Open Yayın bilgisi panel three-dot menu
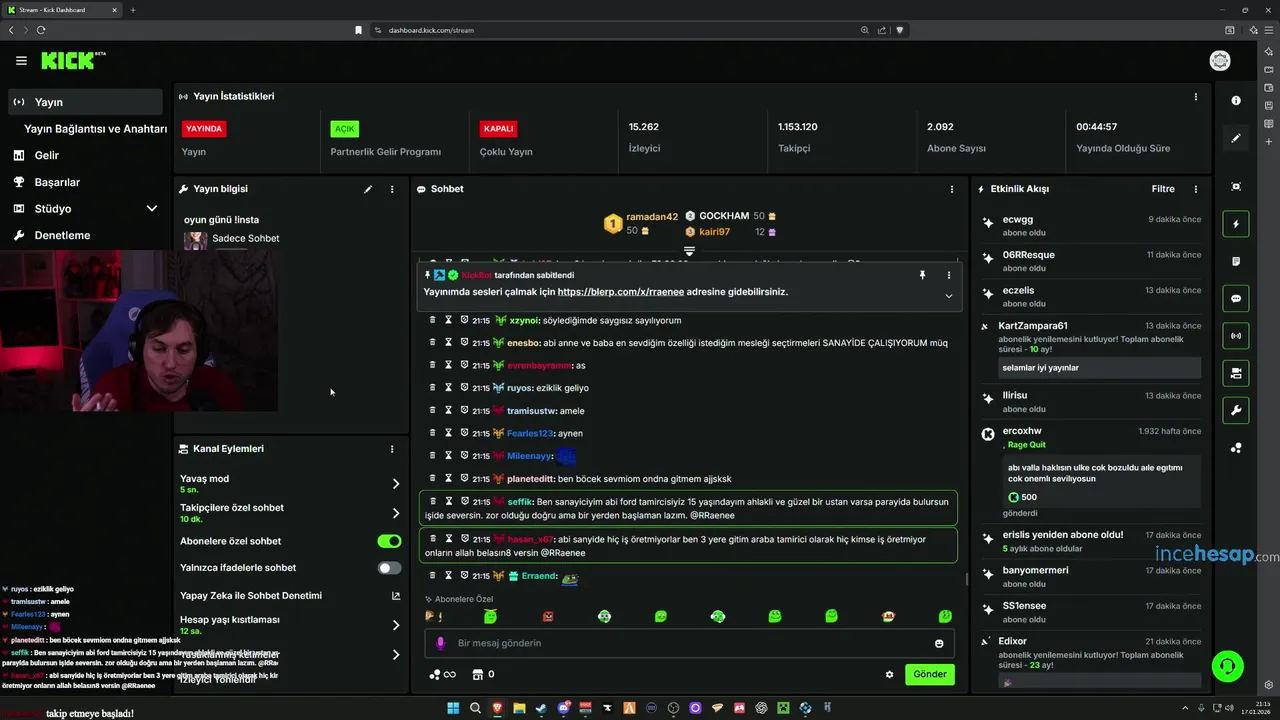The image size is (1280, 720). click(392, 189)
